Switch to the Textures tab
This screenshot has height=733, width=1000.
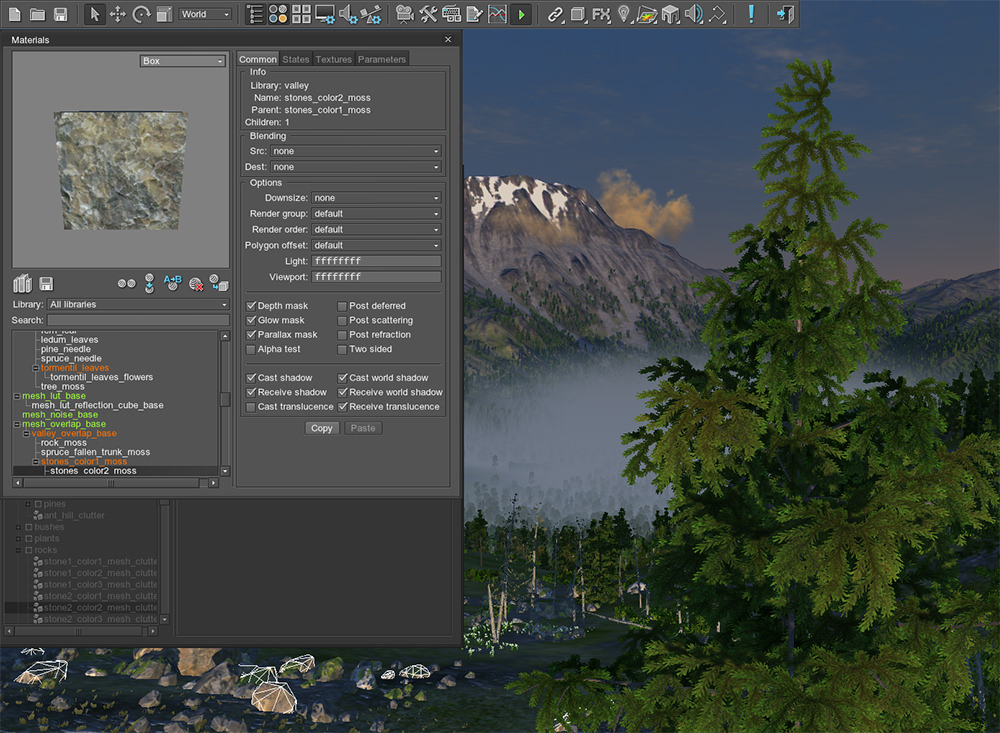point(333,59)
